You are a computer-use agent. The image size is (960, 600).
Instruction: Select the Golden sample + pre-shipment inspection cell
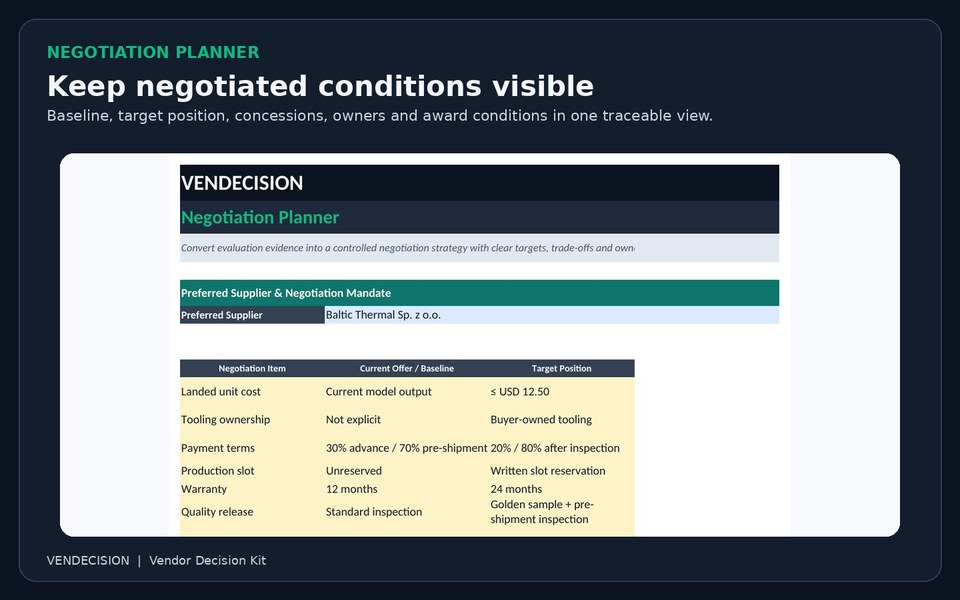pyautogui.click(x=561, y=512)
